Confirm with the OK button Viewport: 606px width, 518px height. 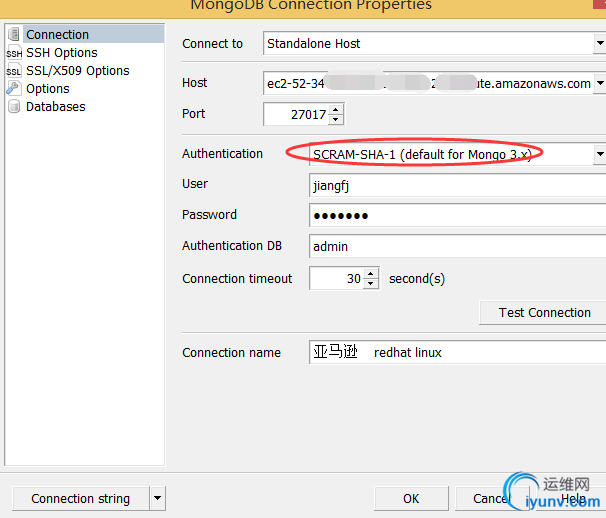(x=411, y=498)
